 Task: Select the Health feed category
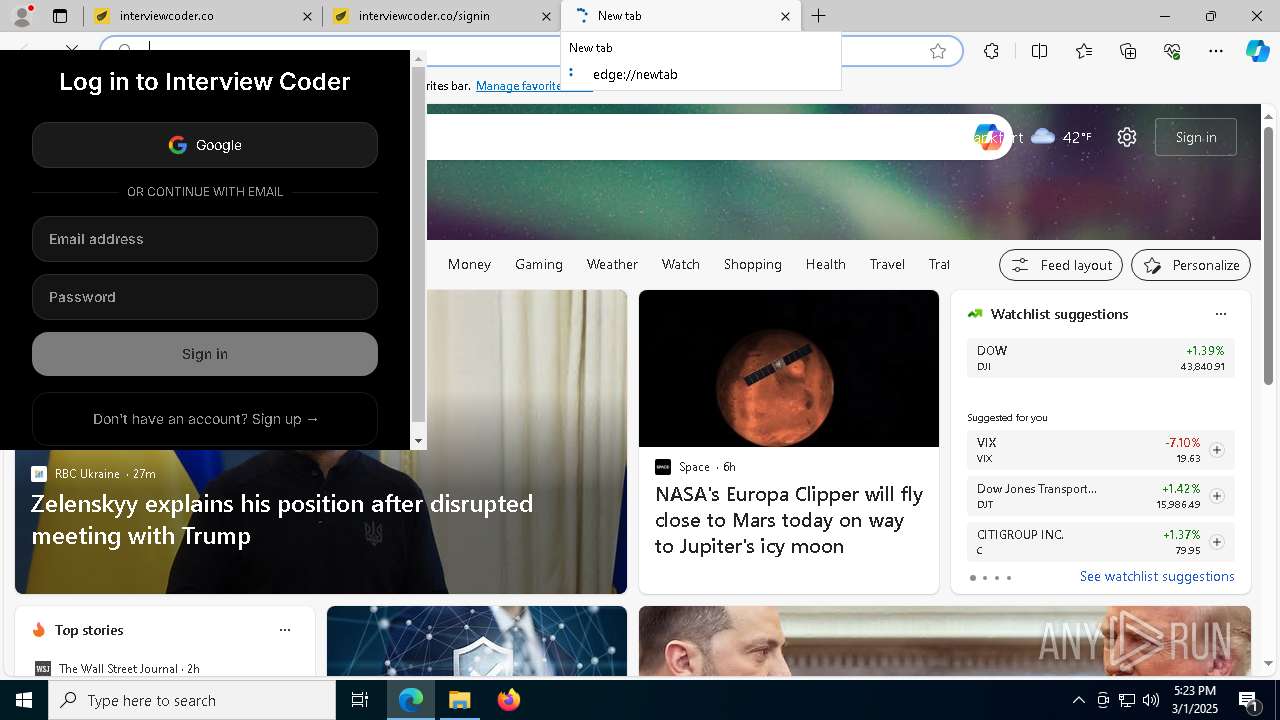click(x=825, y=264)
